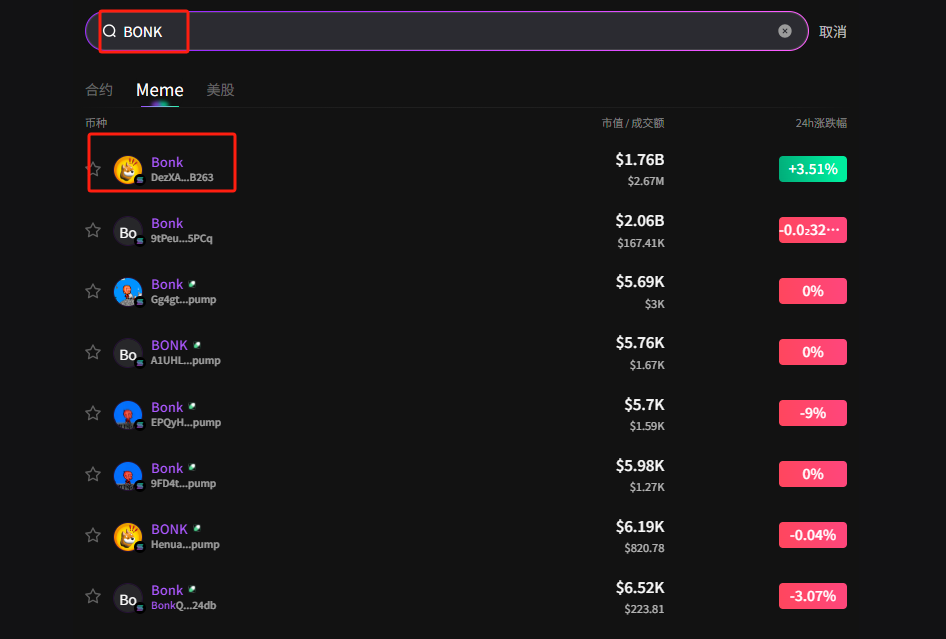Viewport: 946px width, 639px height.
Task: Click the $2.06B market cap value
Action: (x=640, y=221)
